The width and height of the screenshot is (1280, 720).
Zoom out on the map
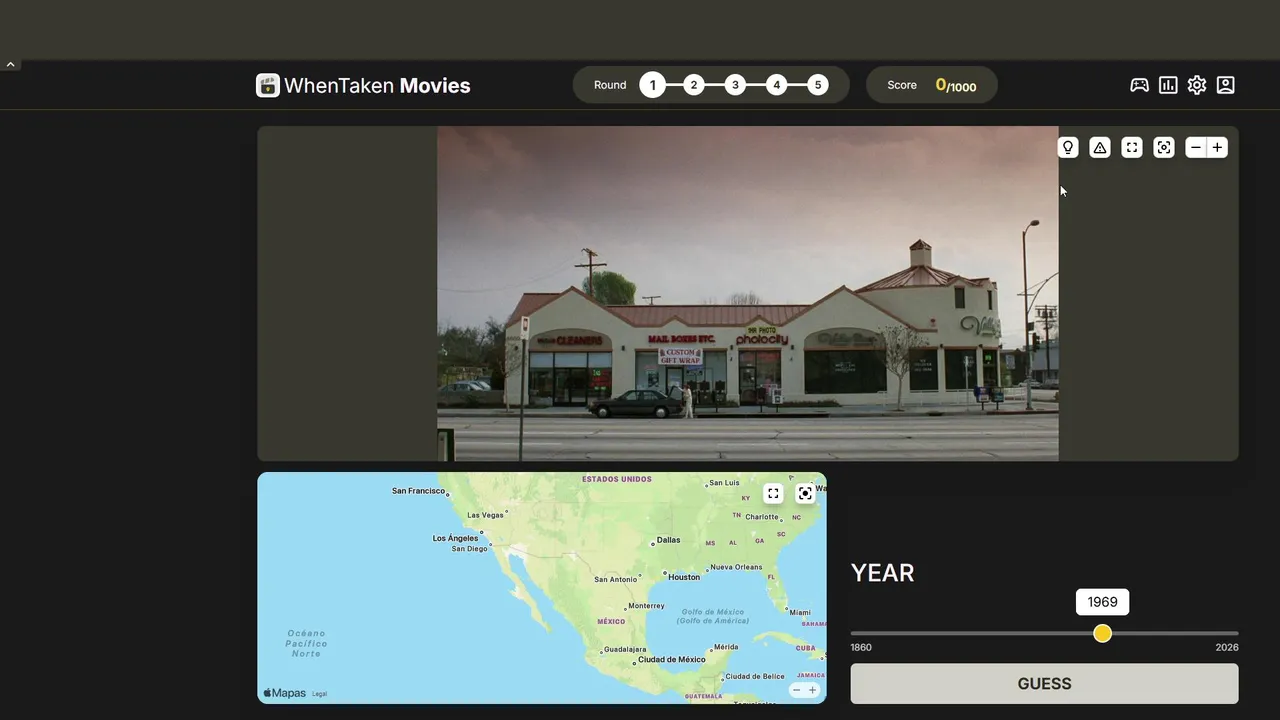(x=797, y=690)
